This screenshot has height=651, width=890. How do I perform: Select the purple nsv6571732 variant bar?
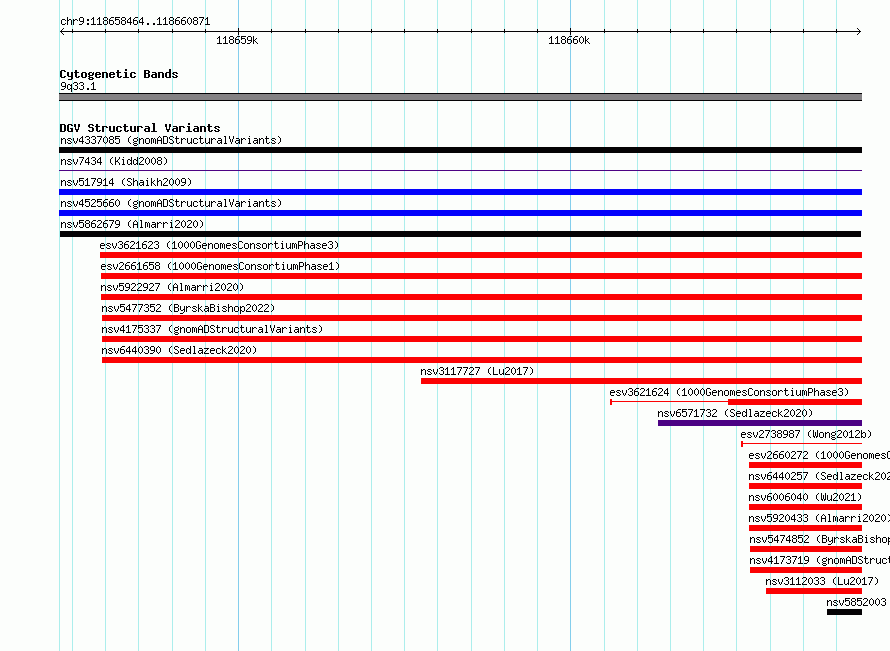pos(760,423)
